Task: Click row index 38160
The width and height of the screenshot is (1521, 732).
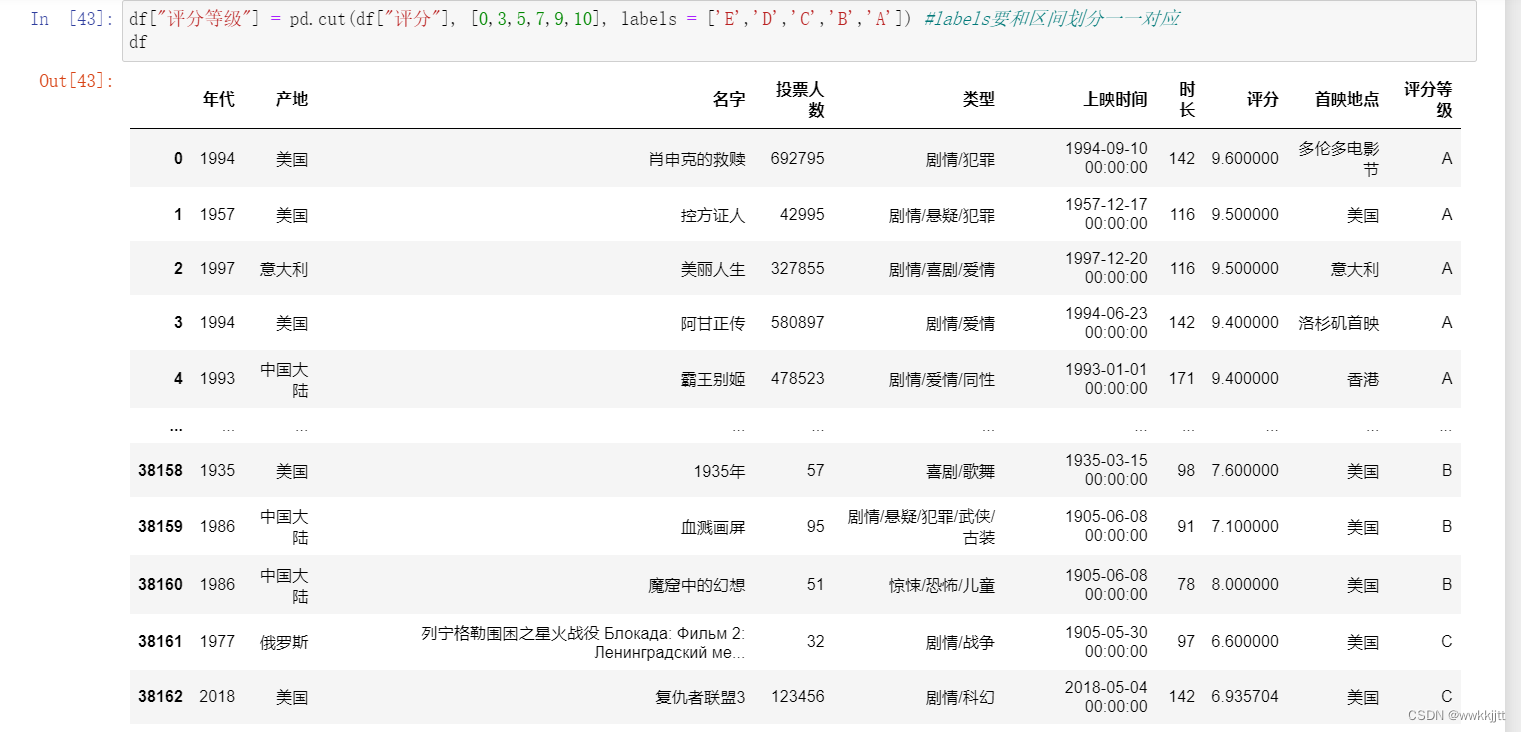Action: coord(160,584)
